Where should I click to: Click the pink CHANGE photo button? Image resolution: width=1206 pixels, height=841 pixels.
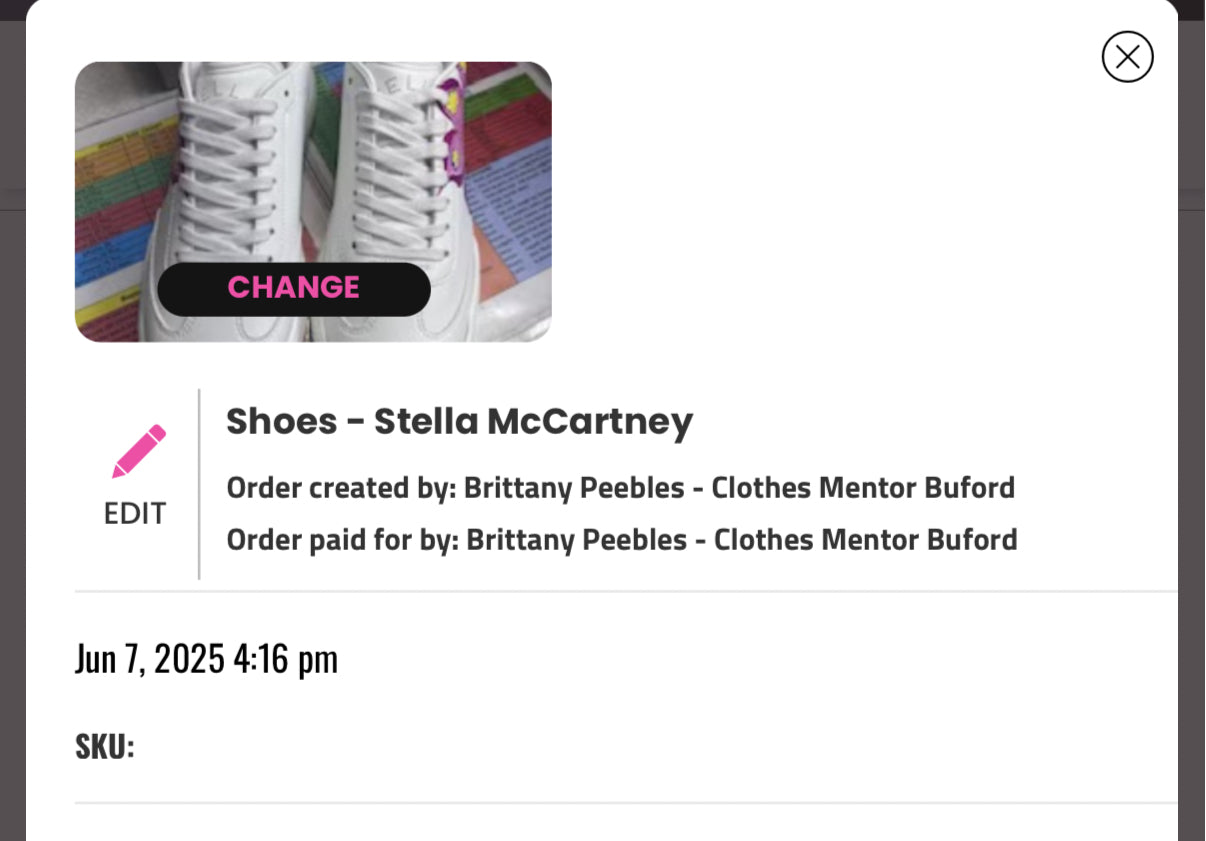click(x=294, y=288)
